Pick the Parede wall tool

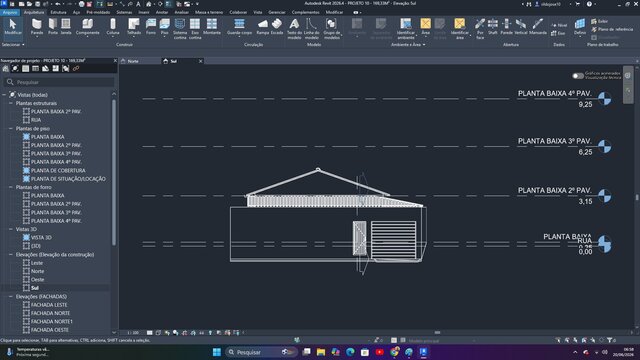pos(37,27)
